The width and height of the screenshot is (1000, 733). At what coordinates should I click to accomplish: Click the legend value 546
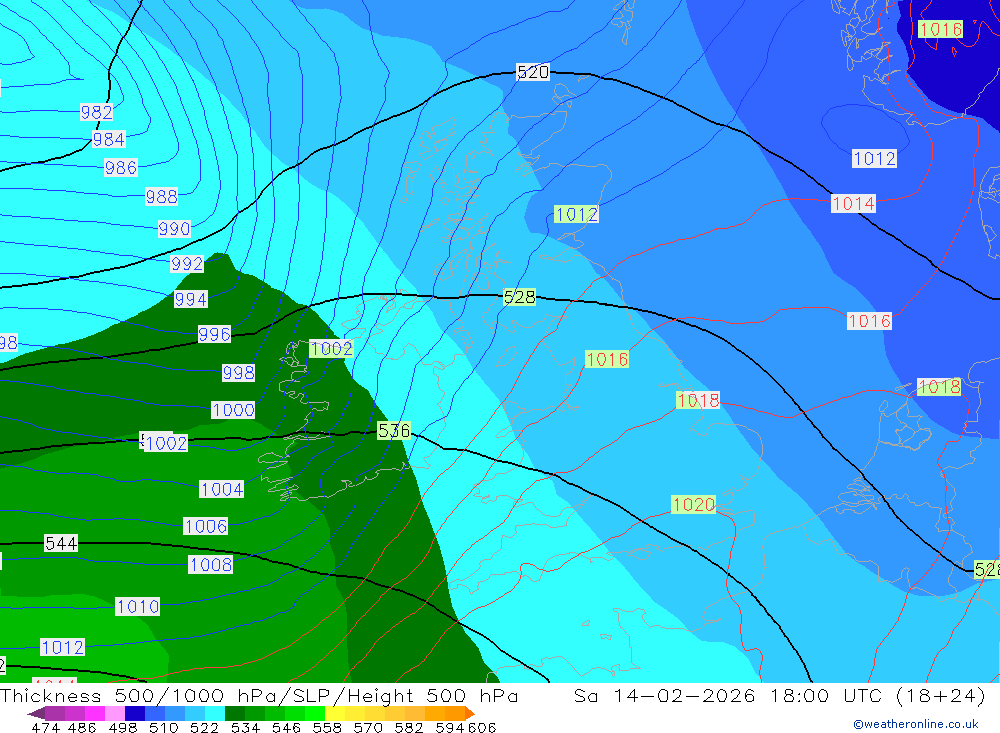click(286, 728)
